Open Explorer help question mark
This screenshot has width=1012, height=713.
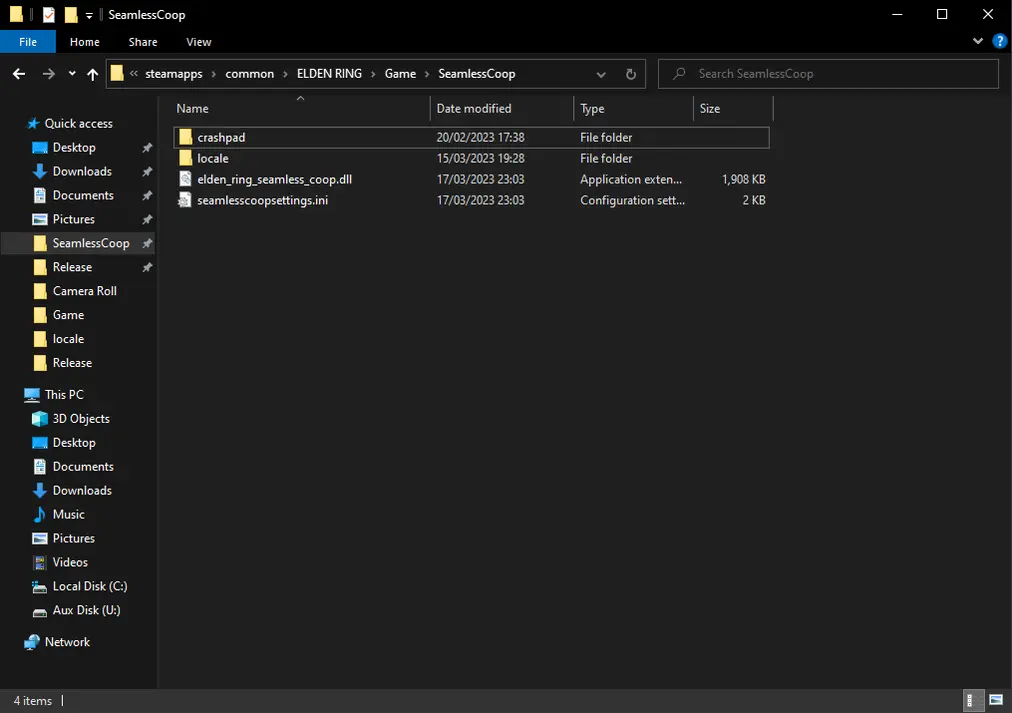tap(1000, 41)
